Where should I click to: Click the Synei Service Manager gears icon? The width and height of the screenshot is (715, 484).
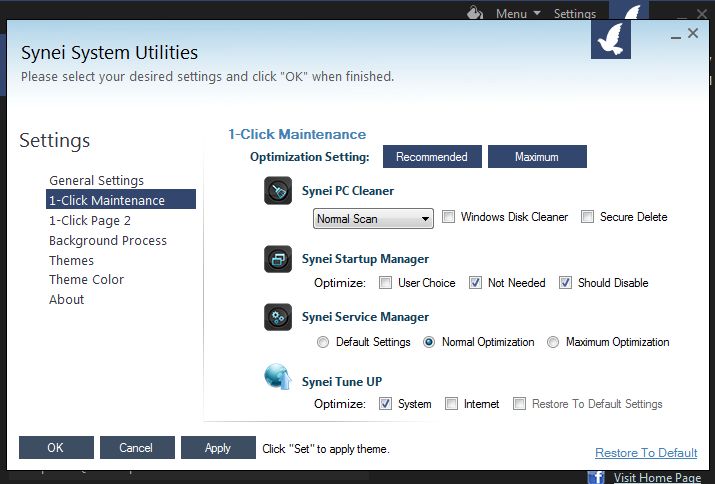click(x=279, y=317)
